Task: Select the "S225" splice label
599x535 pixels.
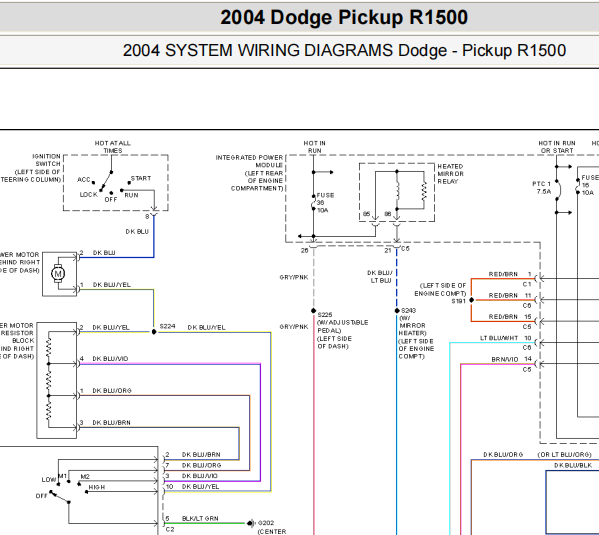Action: point(325,315)
